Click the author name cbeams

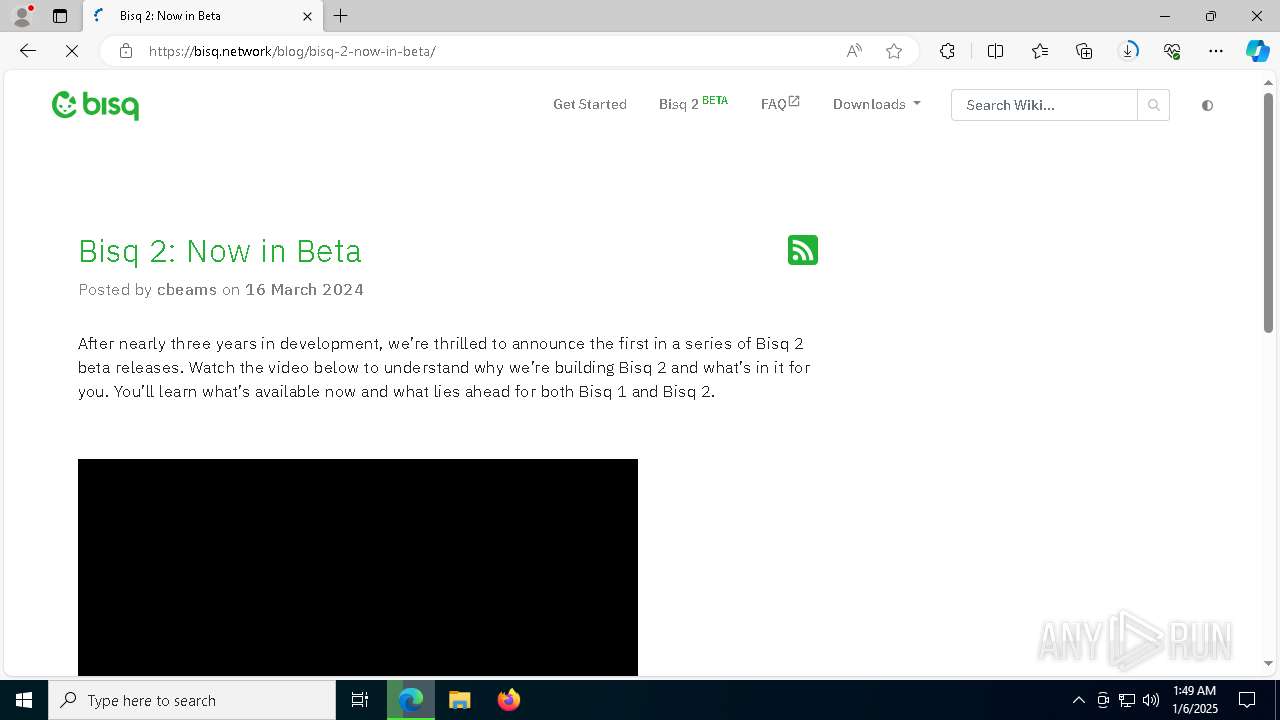[x=187, y=289]
